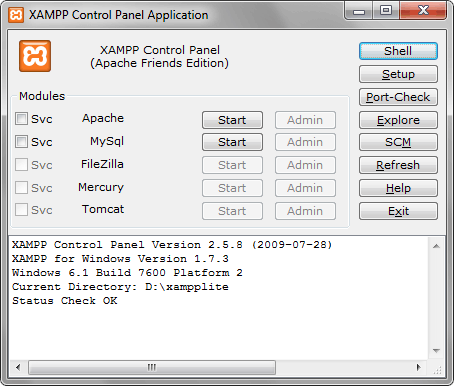Click Explore to browse XAMPP folder
454x386 pixels.
click(398, 120)
